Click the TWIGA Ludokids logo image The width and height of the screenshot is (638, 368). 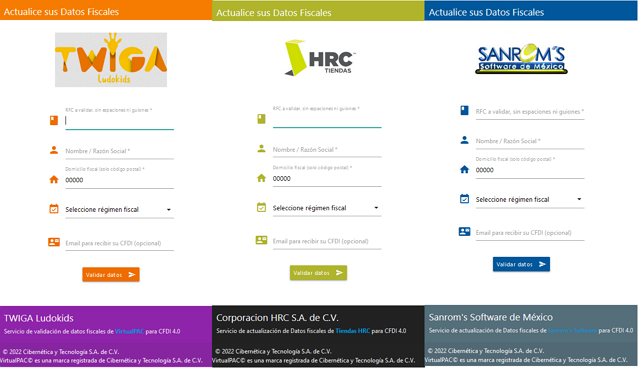[x=111, y=59]
